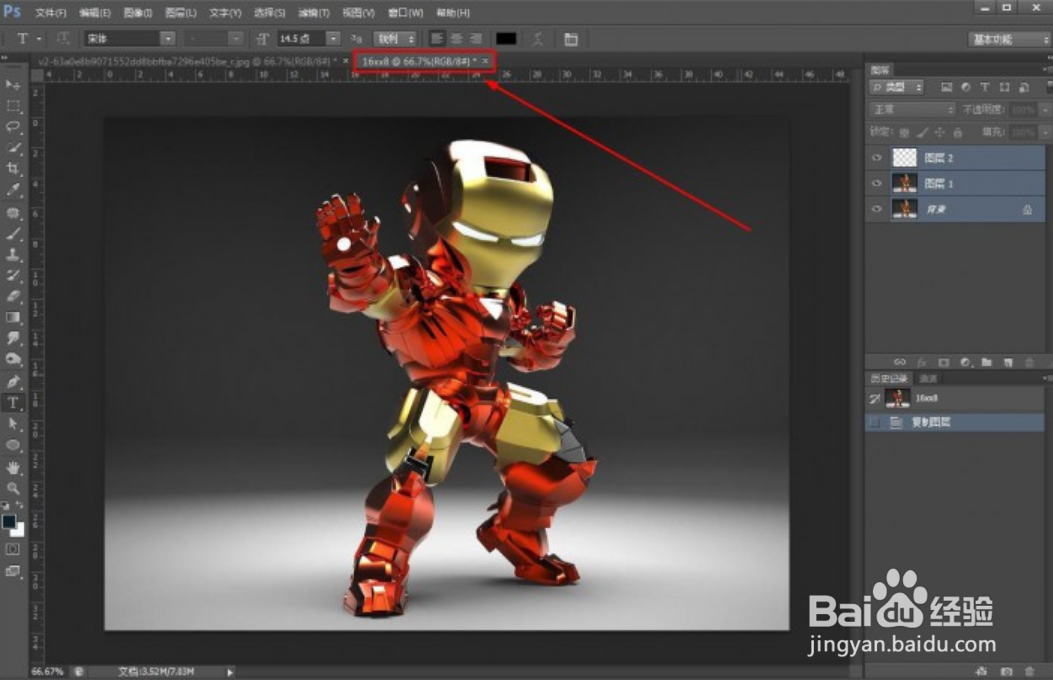
Task: Toggle text orientation icon
Action: [63, 38]
